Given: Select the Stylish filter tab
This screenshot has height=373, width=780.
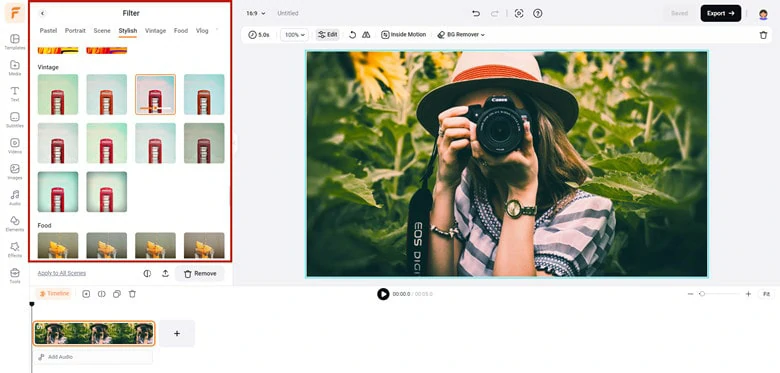Looking at the screenshot, I should coord(128,31).
